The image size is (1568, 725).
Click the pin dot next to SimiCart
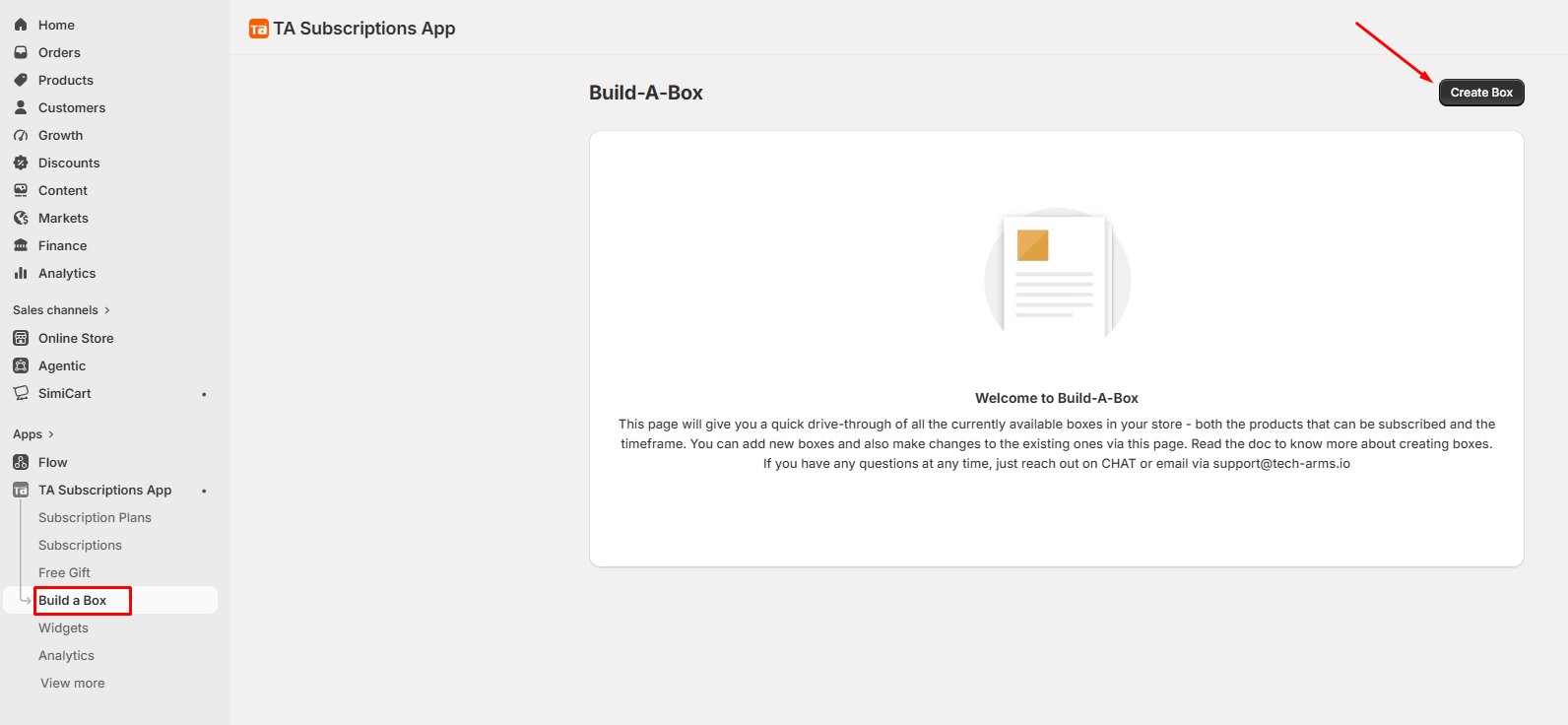[204, 394]
